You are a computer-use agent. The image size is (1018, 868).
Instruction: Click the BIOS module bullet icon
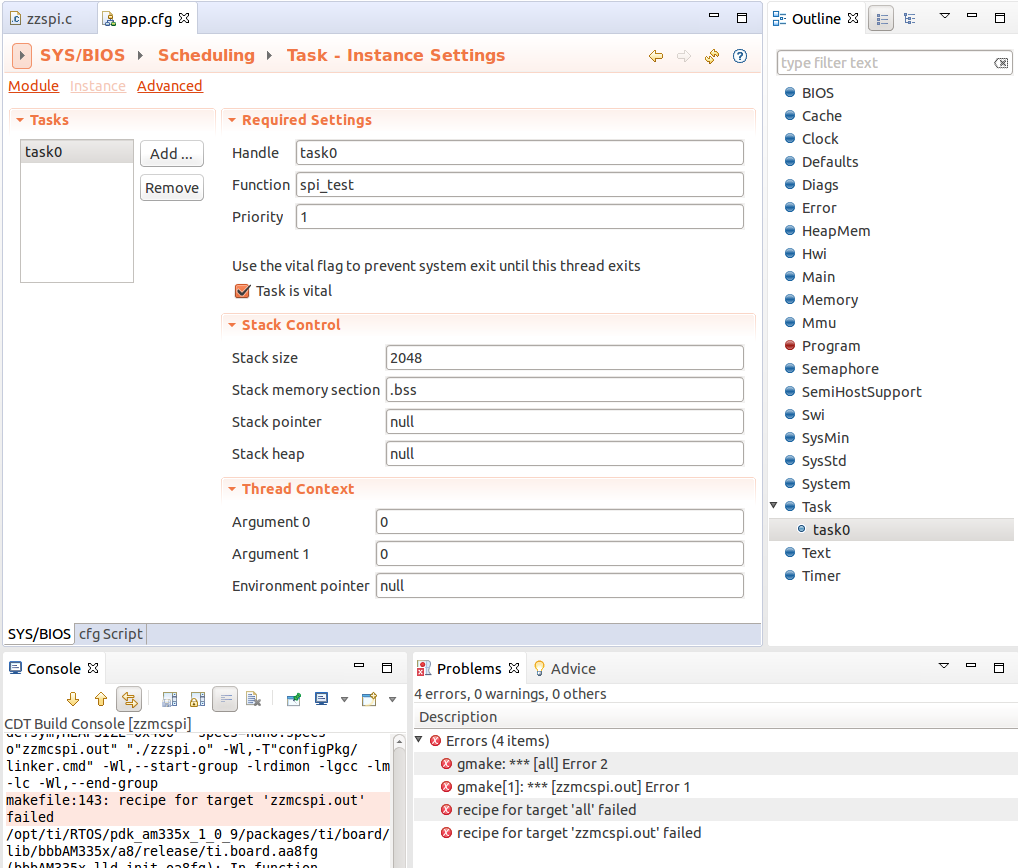(789, 92)
